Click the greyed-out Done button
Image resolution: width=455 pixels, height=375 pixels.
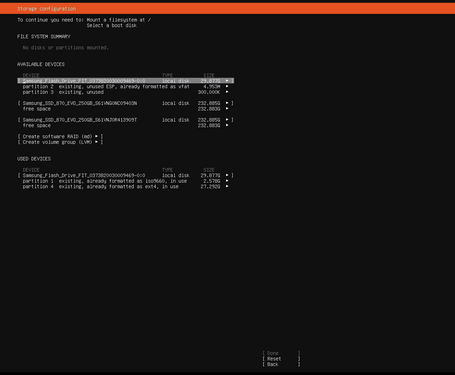pyautogui.click(x=281, y=353)
